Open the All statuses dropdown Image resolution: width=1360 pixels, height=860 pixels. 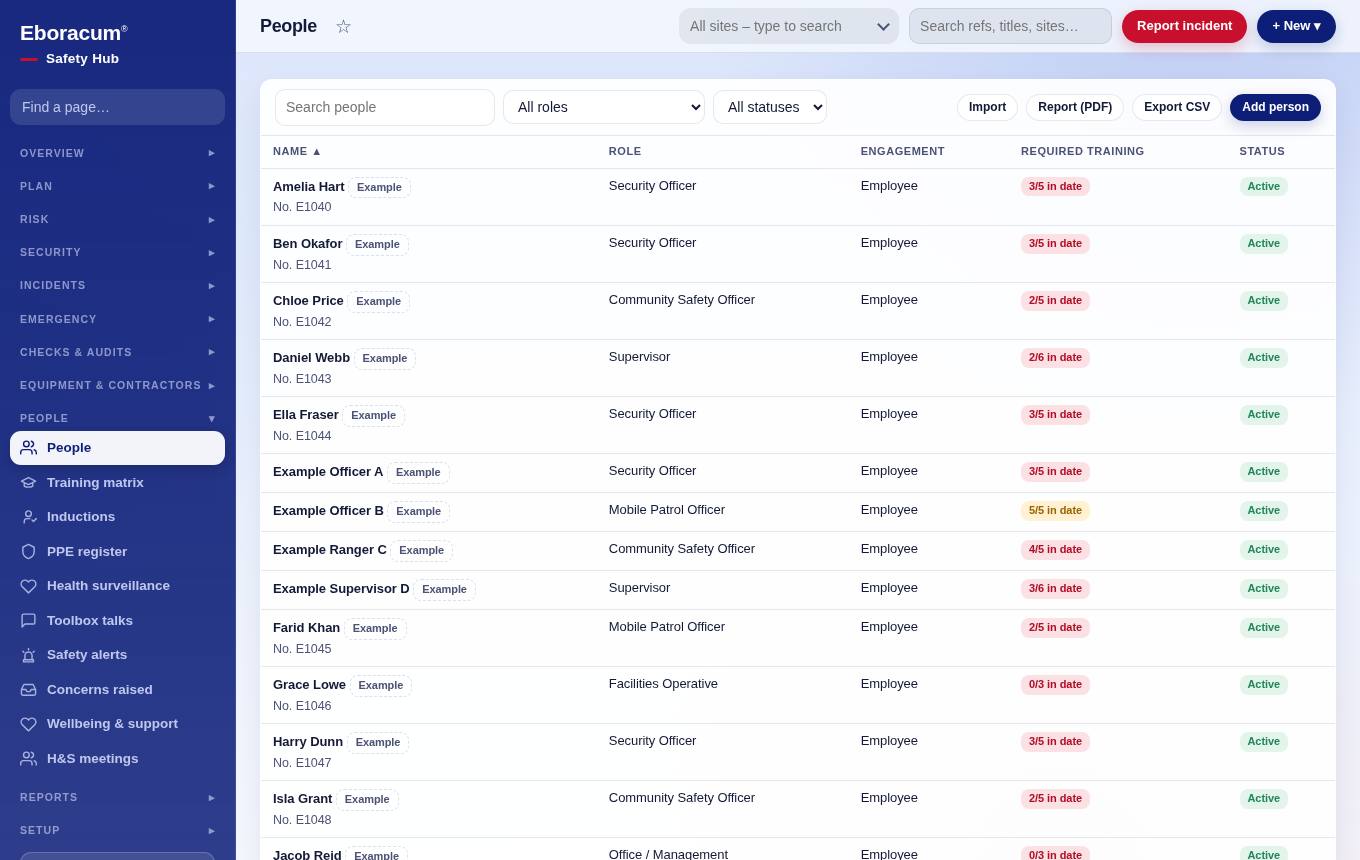[770, 107]
